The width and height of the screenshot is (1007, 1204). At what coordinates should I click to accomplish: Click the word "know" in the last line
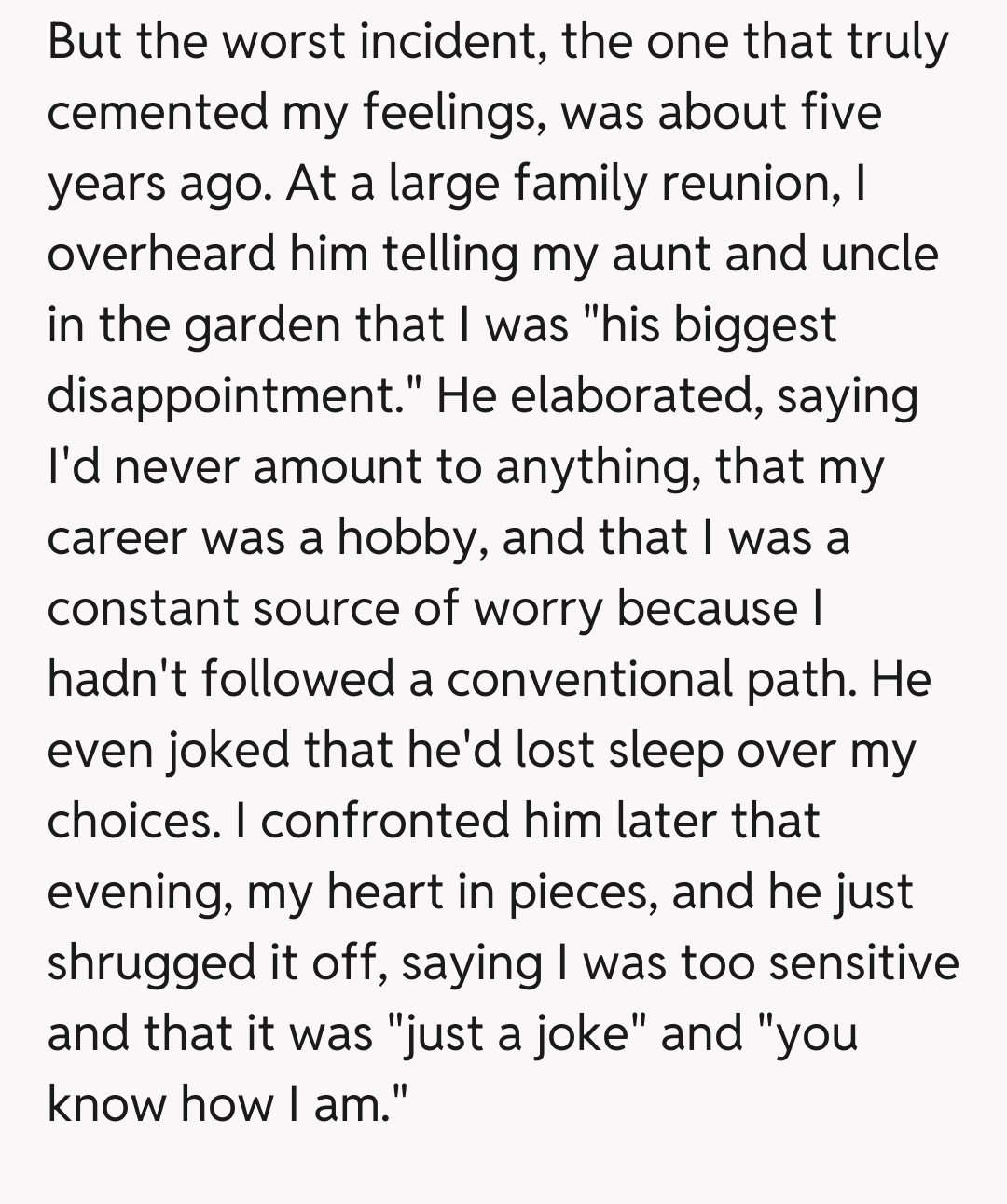(x=105, y=1105)
